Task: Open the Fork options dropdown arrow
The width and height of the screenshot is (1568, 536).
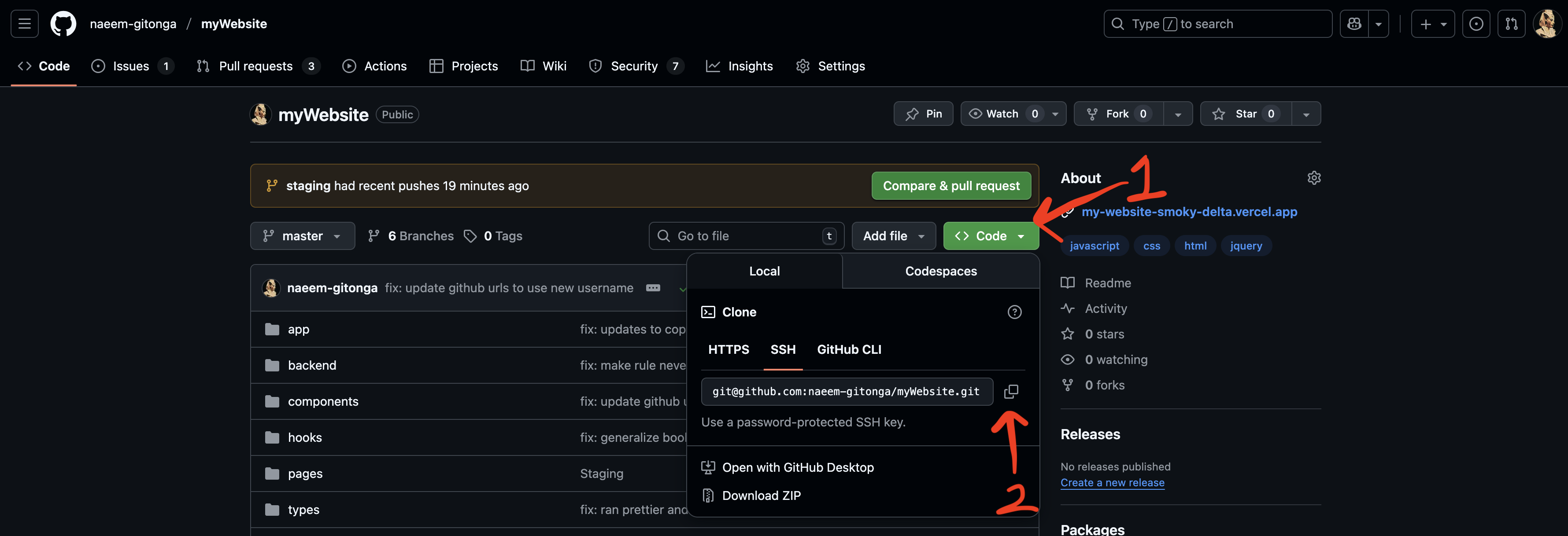Action: [1177, 114]
